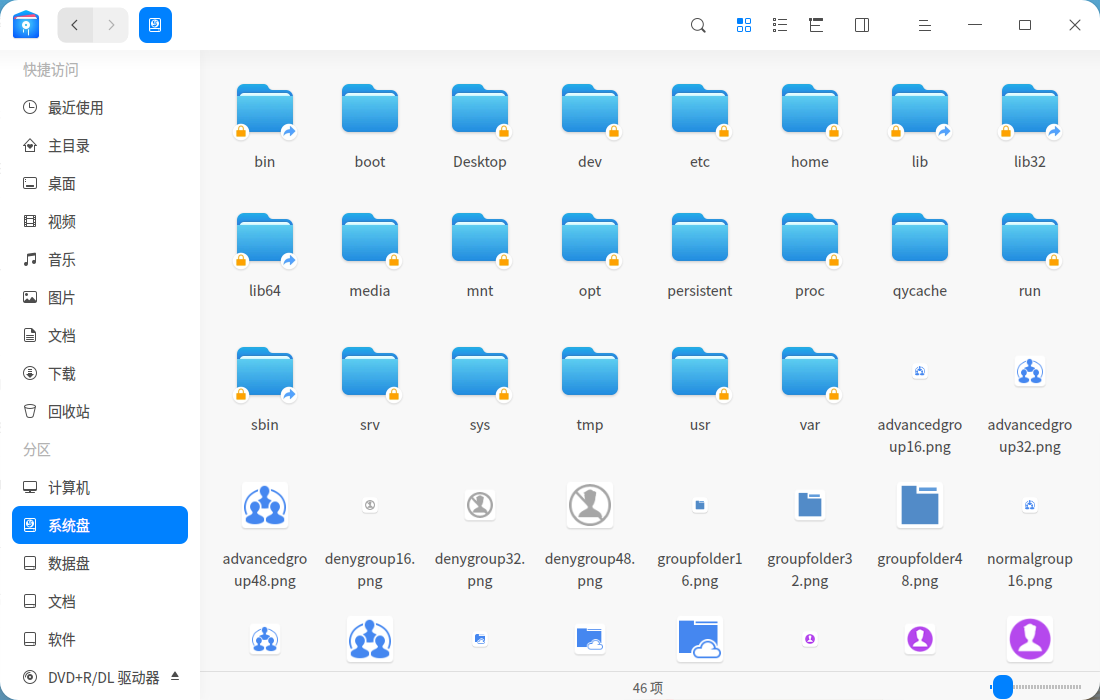Select the run folder icon
The height and width of the screenshot is (700, 1100).
coord(1030,240)
